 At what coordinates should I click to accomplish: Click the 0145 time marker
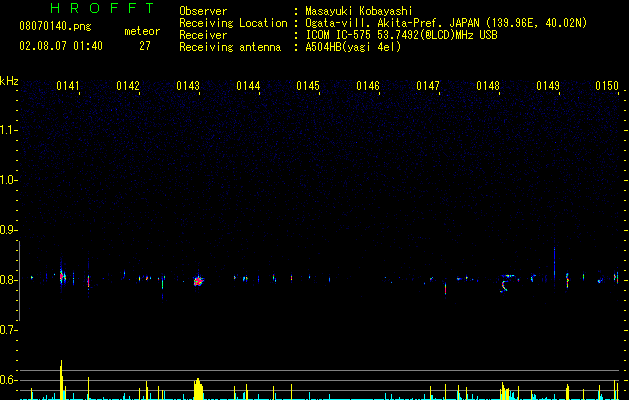pos(308,86)
